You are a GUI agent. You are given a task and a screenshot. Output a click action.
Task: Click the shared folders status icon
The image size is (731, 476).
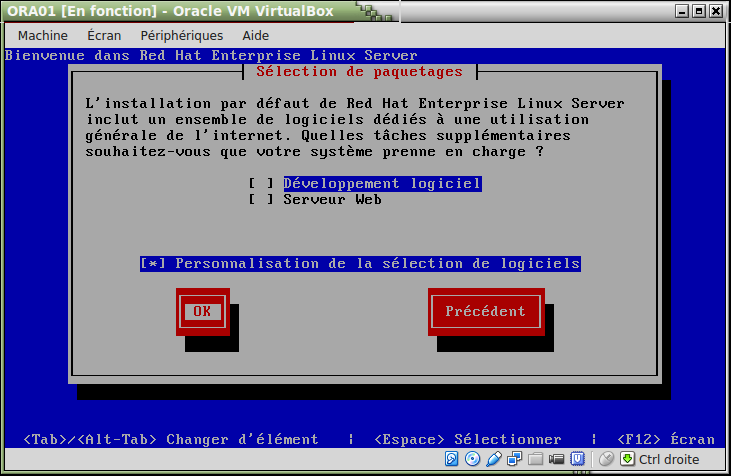[x=535, y=459]
